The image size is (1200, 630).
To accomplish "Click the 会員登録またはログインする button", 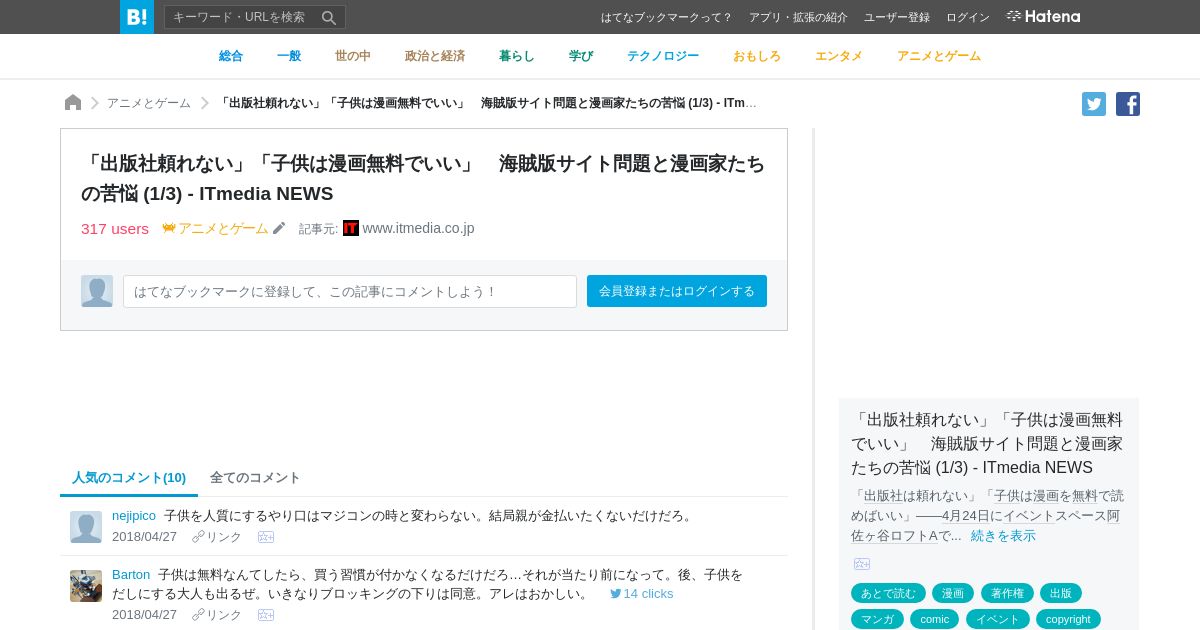I will pyautogui.click(x=677, y=291).
